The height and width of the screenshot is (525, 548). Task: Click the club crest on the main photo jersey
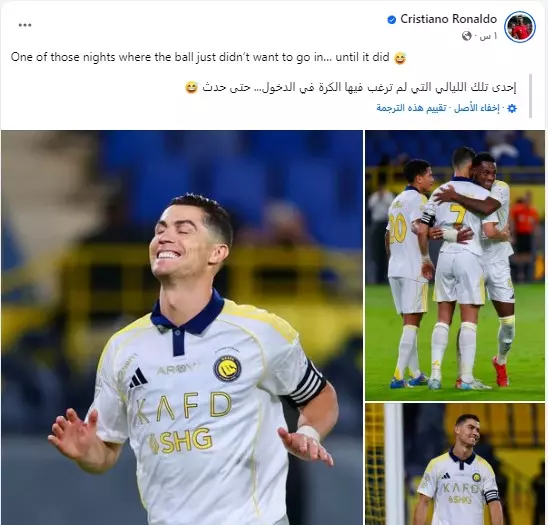pos(228,369)
